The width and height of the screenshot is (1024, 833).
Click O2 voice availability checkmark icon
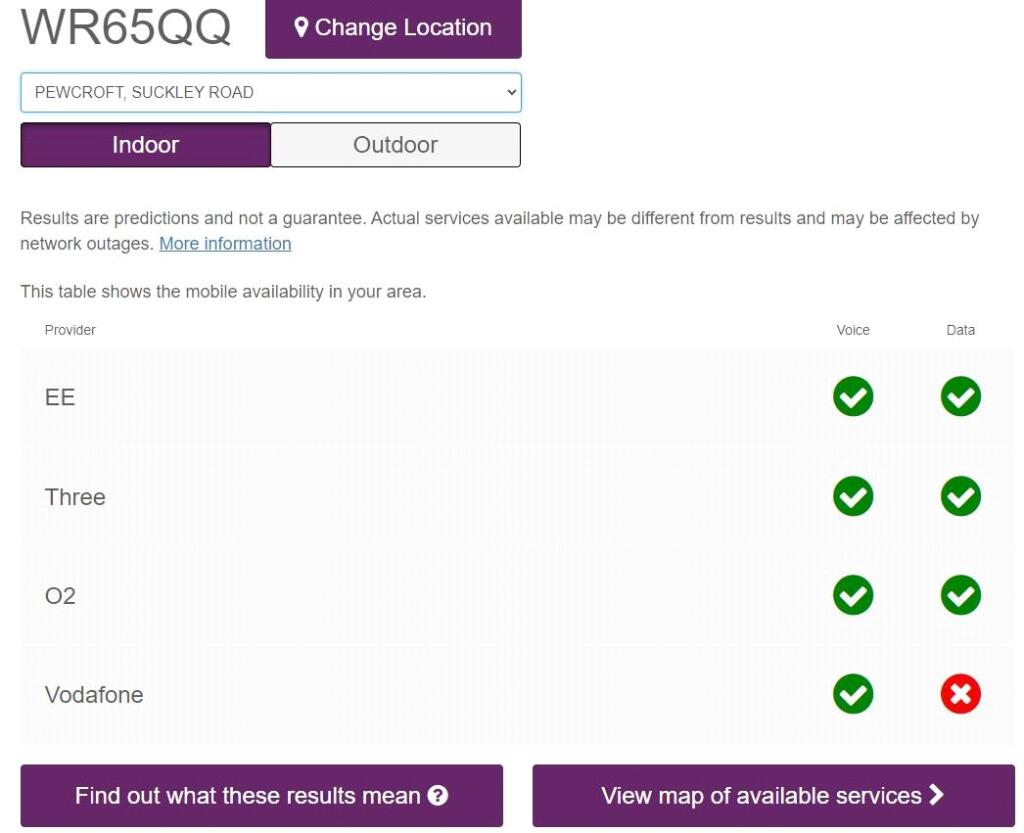[x=852, y=596]
